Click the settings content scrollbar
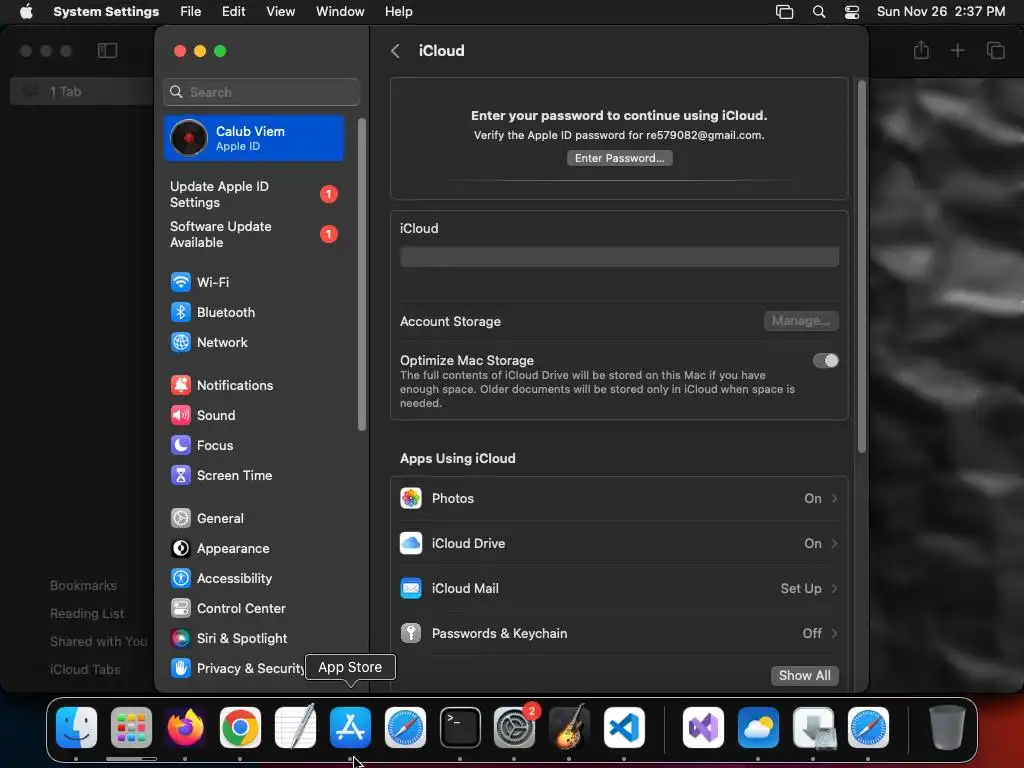The image size is (1024, 768). coord(861,266)
